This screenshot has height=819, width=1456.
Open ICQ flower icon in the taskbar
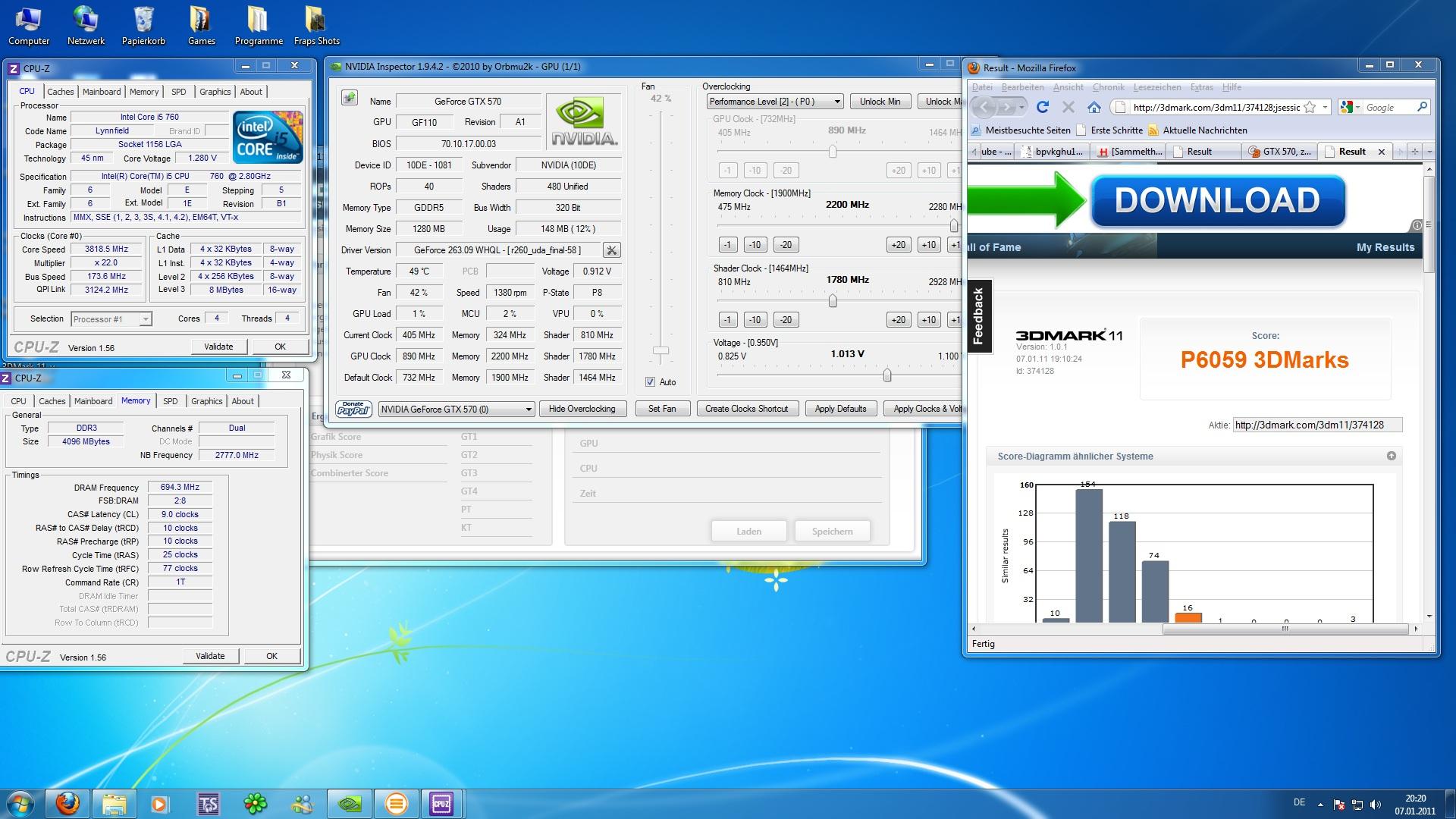tap(256, 803)
